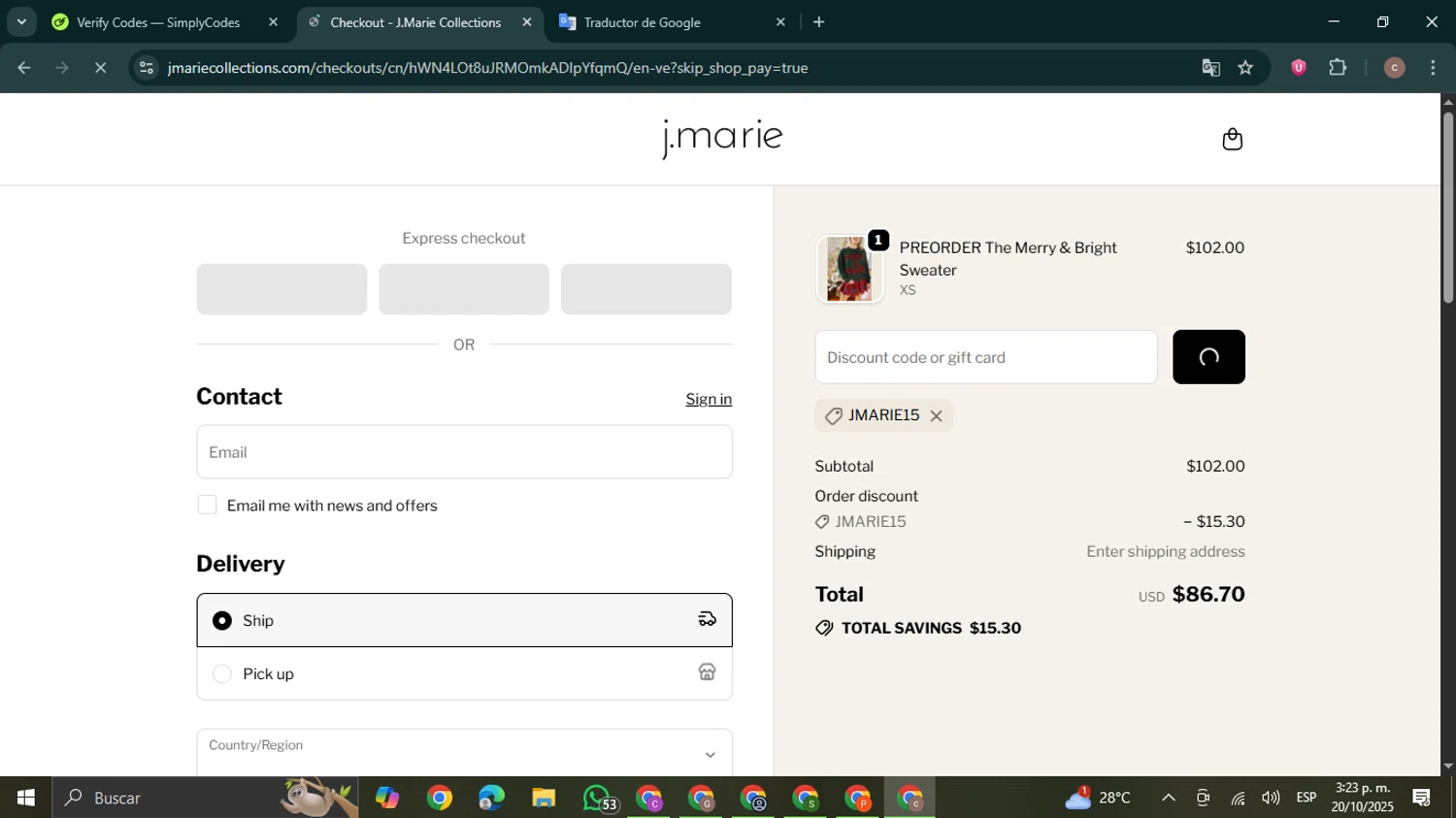1456x818 pixels.
Task: Open the tab search dropdown arrow
Action: pyautogui.click(x=21, y=21)
